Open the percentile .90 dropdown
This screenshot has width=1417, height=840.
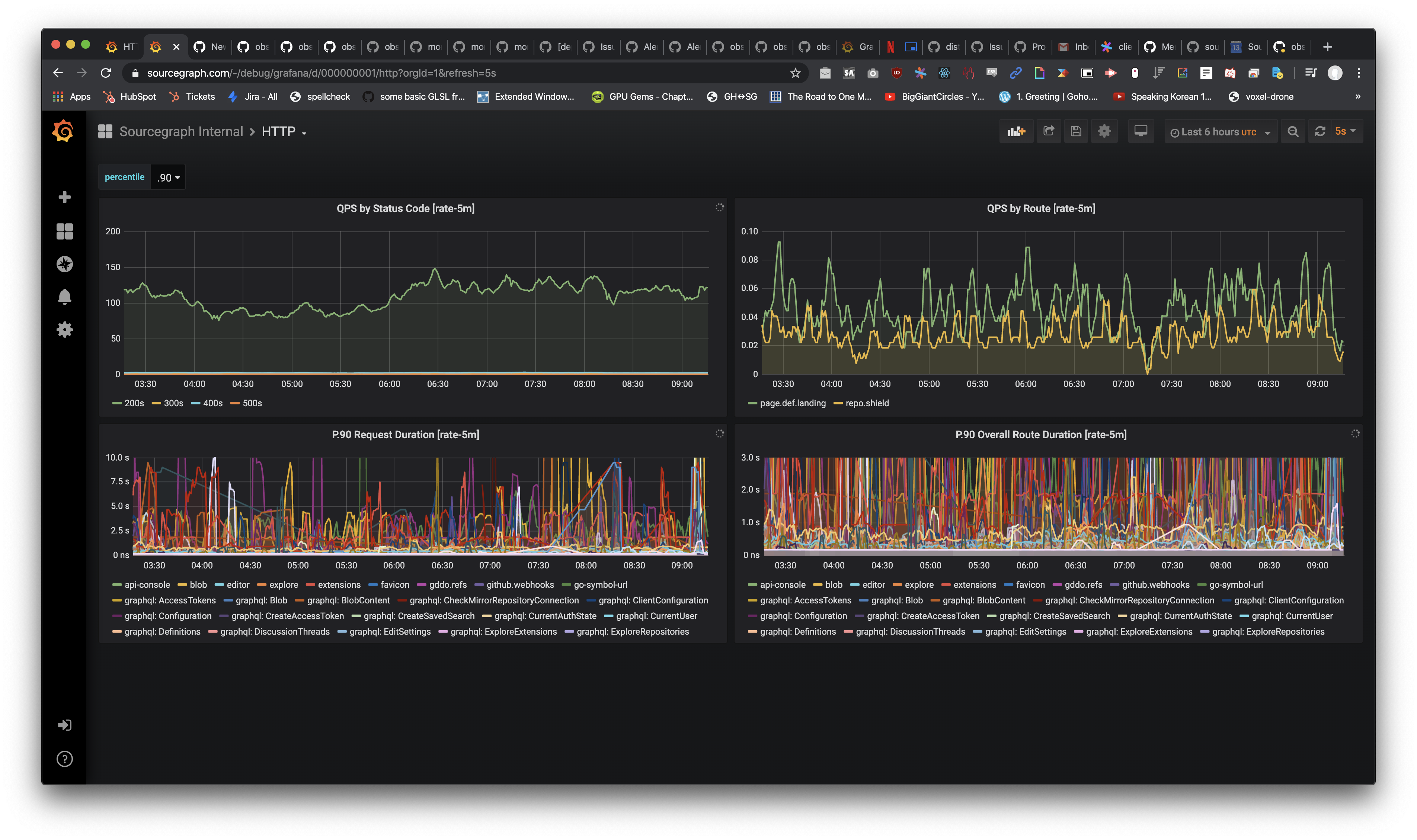(x=168, y=177)
